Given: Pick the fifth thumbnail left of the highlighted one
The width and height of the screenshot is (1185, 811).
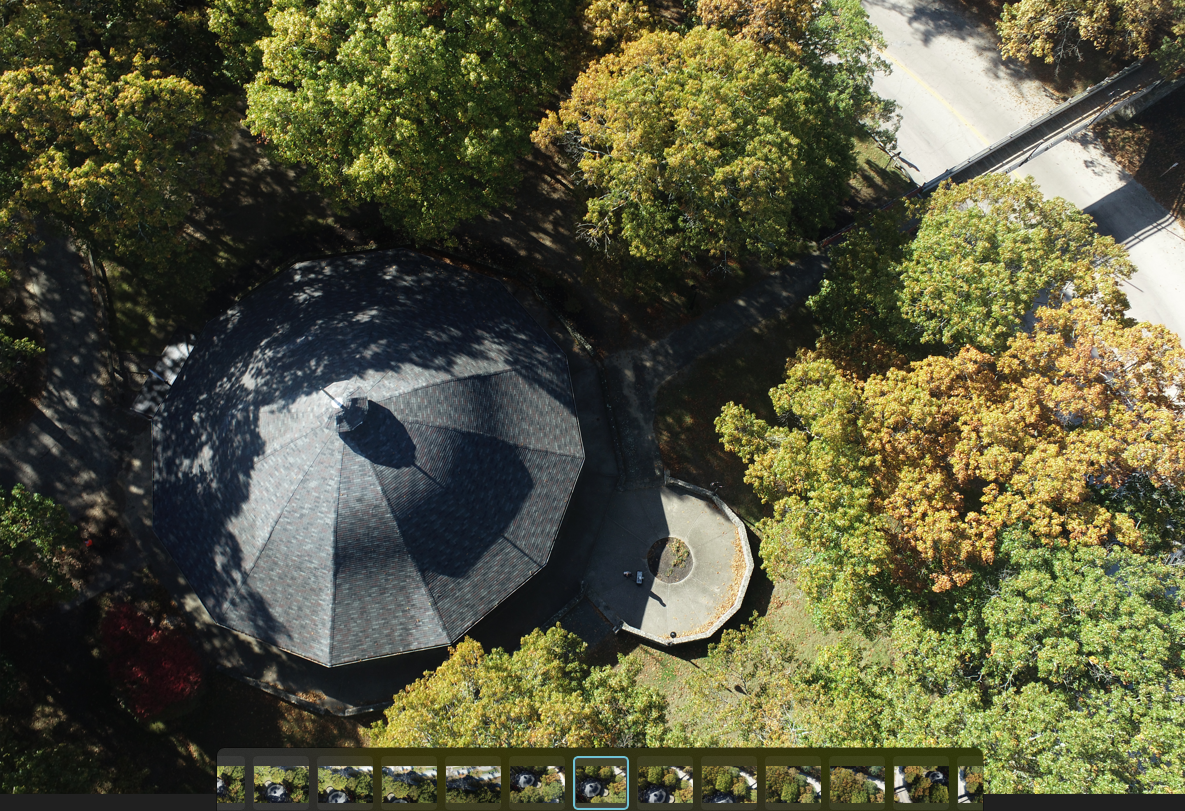Looking at the screenshot, I should (x=281, y=784).
